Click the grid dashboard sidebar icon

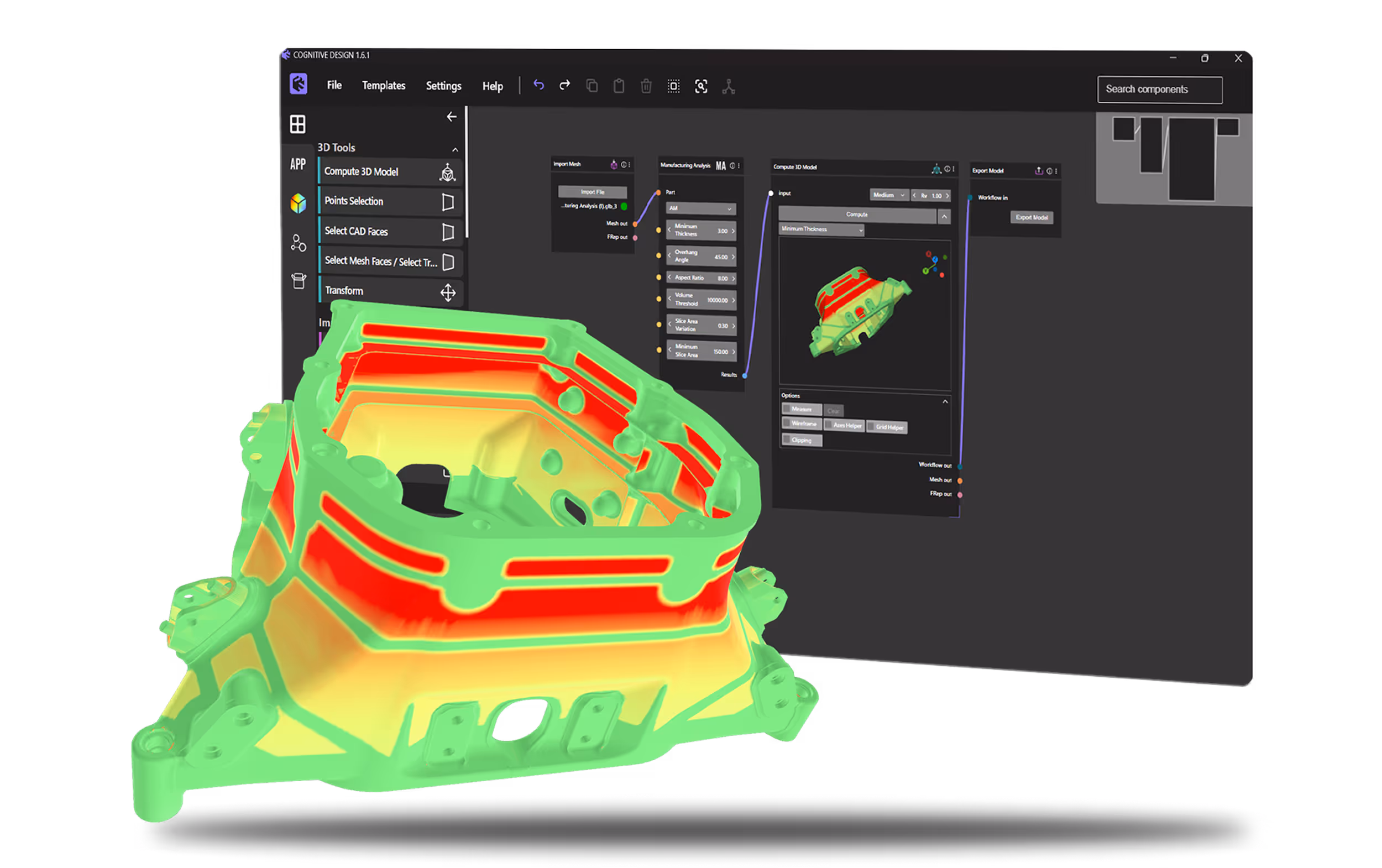coord(297,124)
